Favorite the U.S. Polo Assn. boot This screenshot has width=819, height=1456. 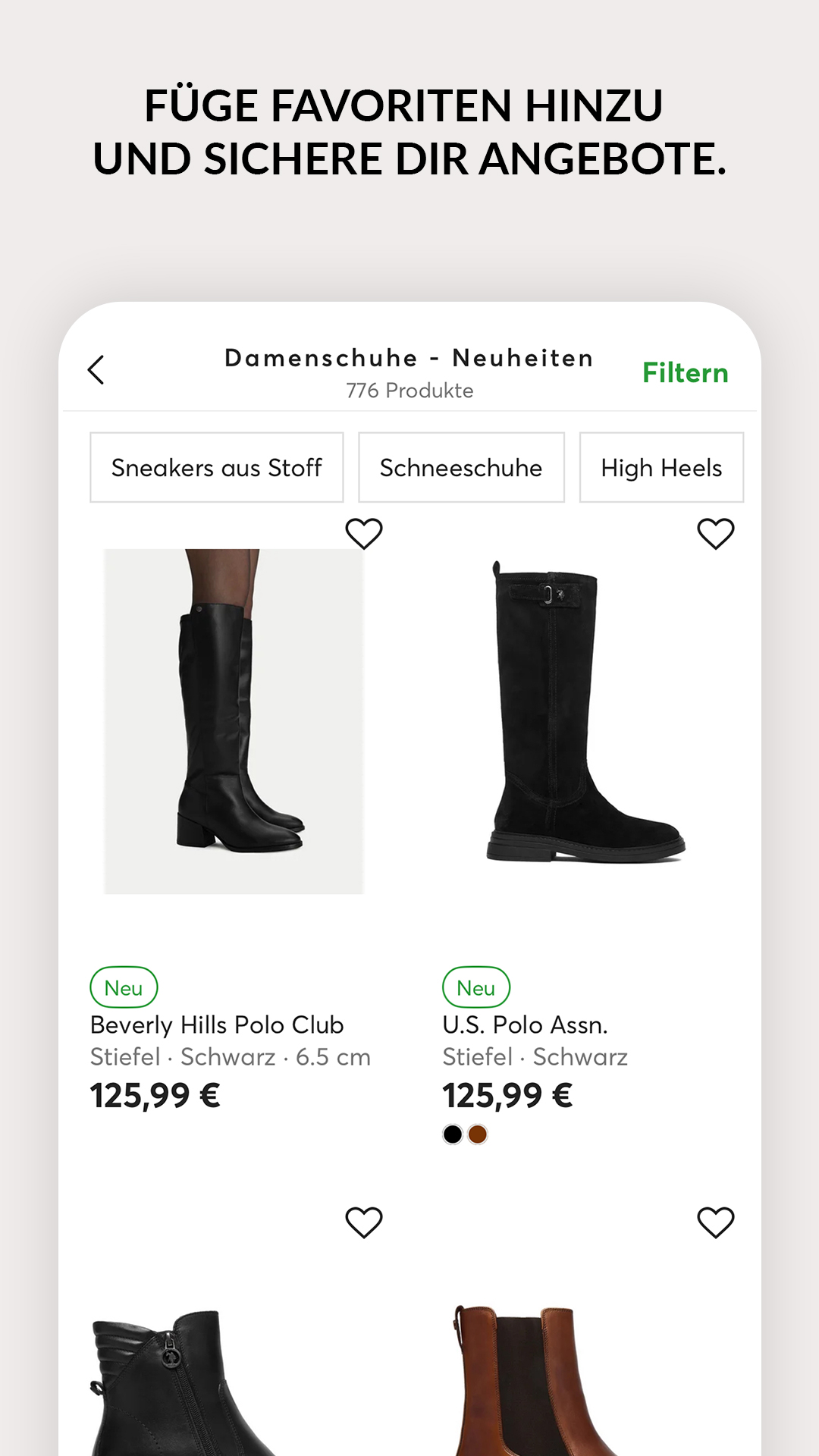[x=716, y=534]
